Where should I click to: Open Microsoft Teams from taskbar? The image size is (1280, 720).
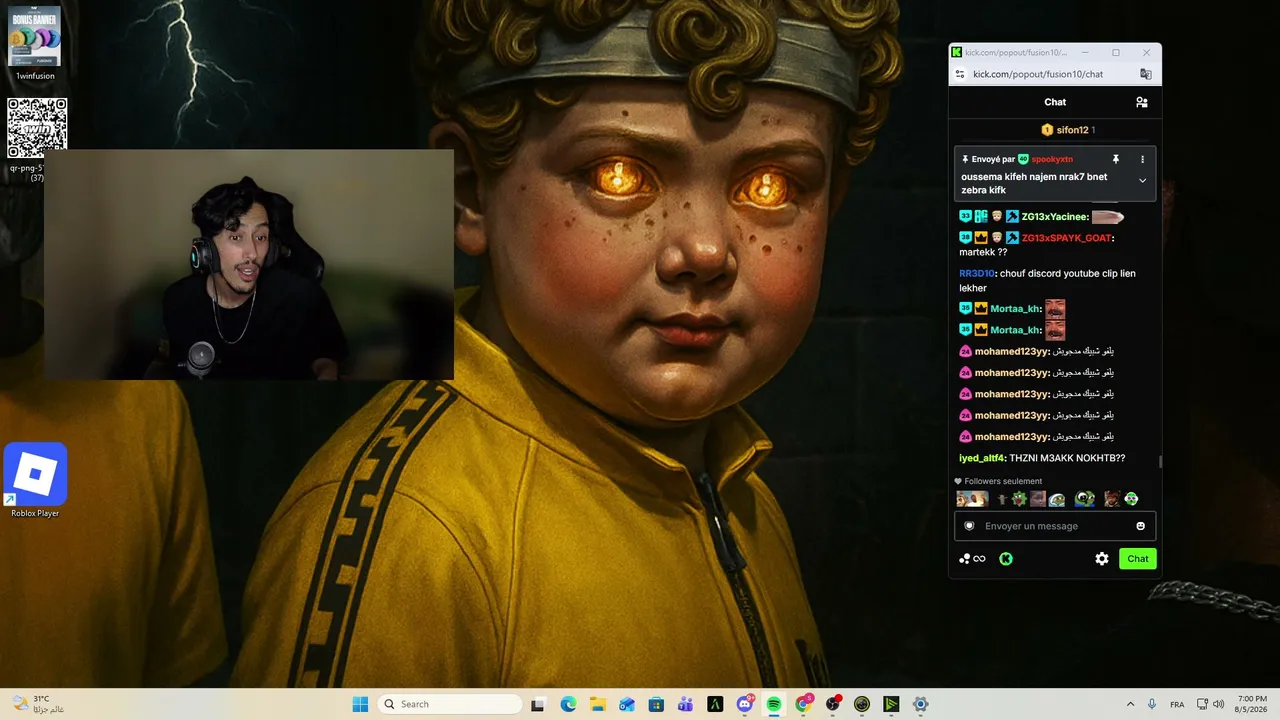pyautogui.click(x=685, y=704)
